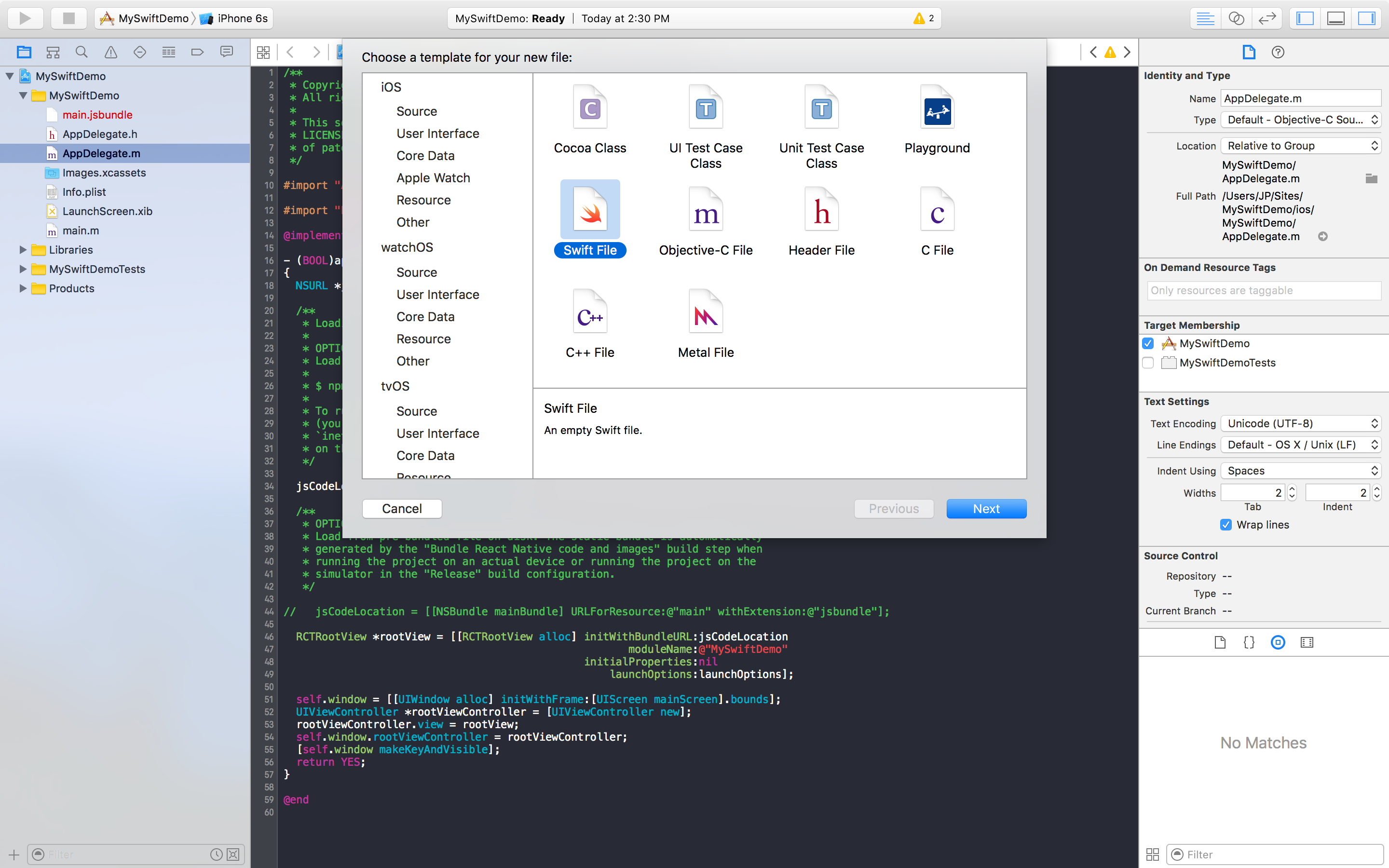Toggle the Wrap lines checkbox
The image size is (1389, 868).
point(1226,525)
